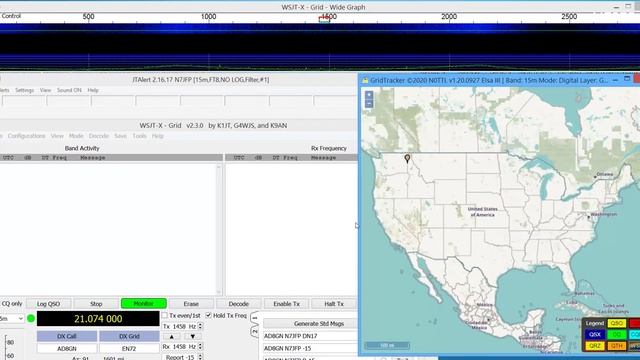Zoom out on the GridTracker map
Image resolution: width=640 pixels, height=360 pixels.
(369, 104)
